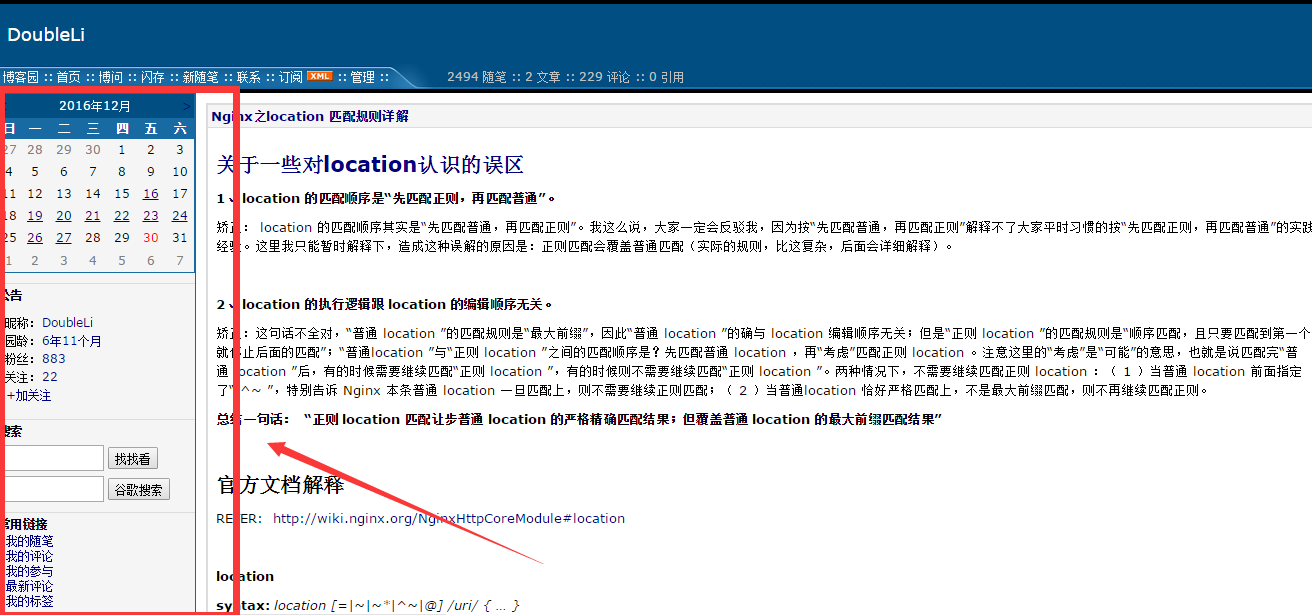This screenshot has height=615, width=1312.
Task: Click calendar header 2016年12月
Action: tap(95, 106)
